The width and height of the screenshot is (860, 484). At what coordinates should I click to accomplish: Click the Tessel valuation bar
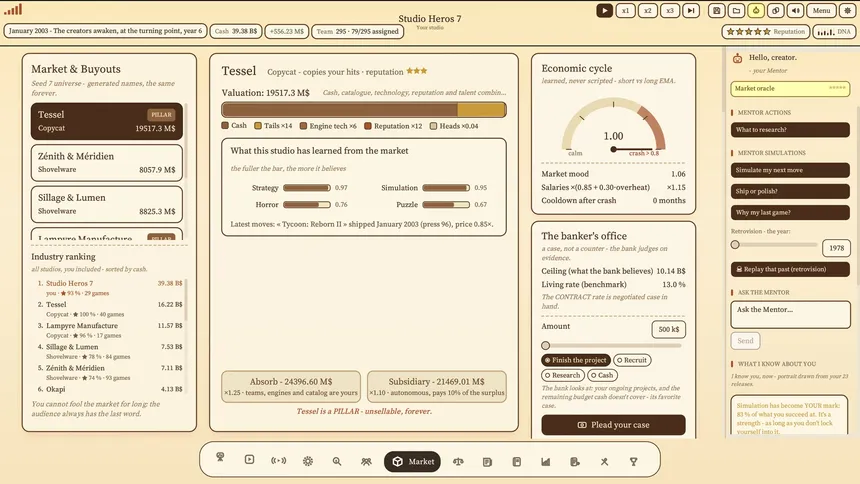point(364,109)
